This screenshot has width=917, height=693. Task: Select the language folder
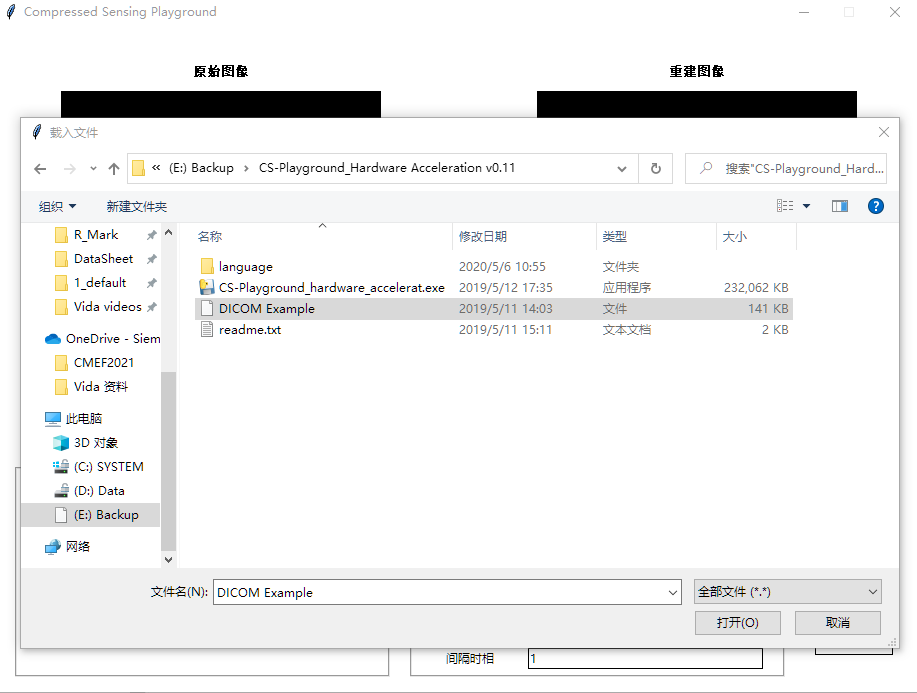pyautogui.click(x=494, y=267)
